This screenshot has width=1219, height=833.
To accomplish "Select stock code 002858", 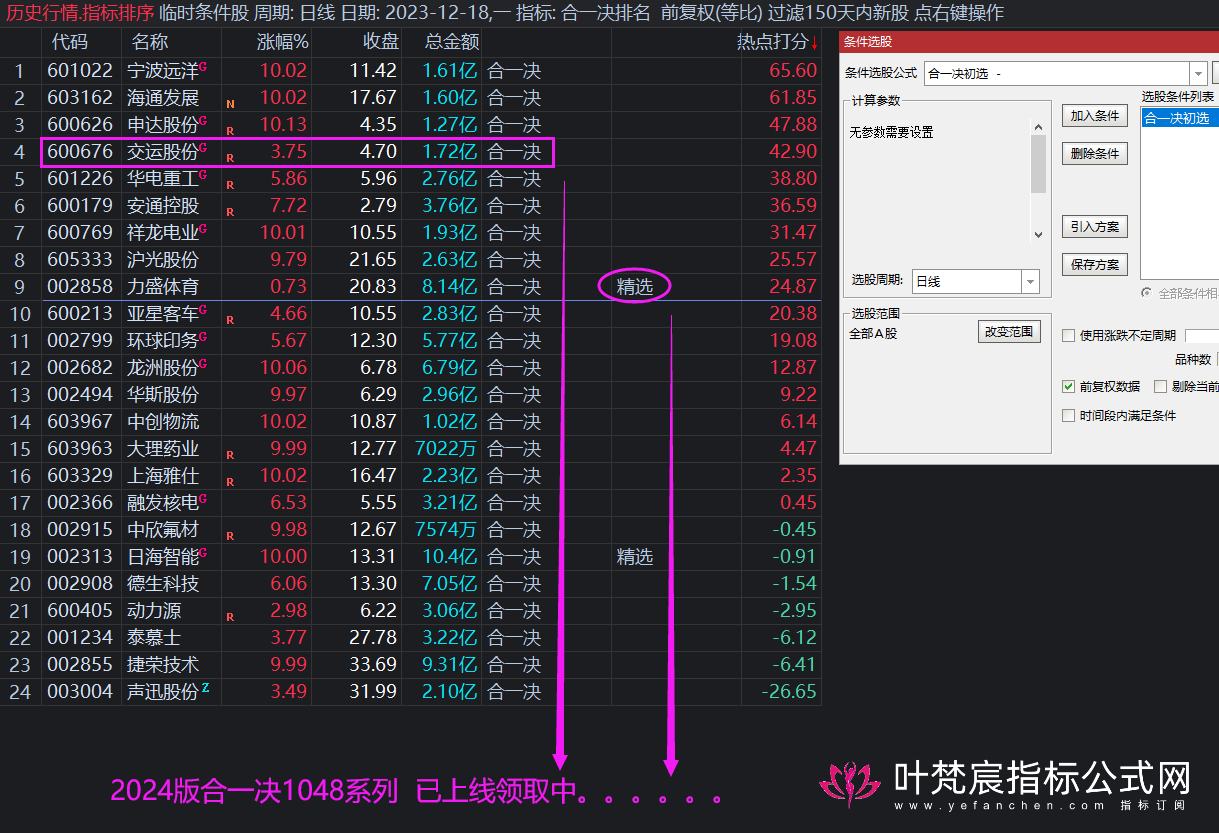I will tap(82, 287).
